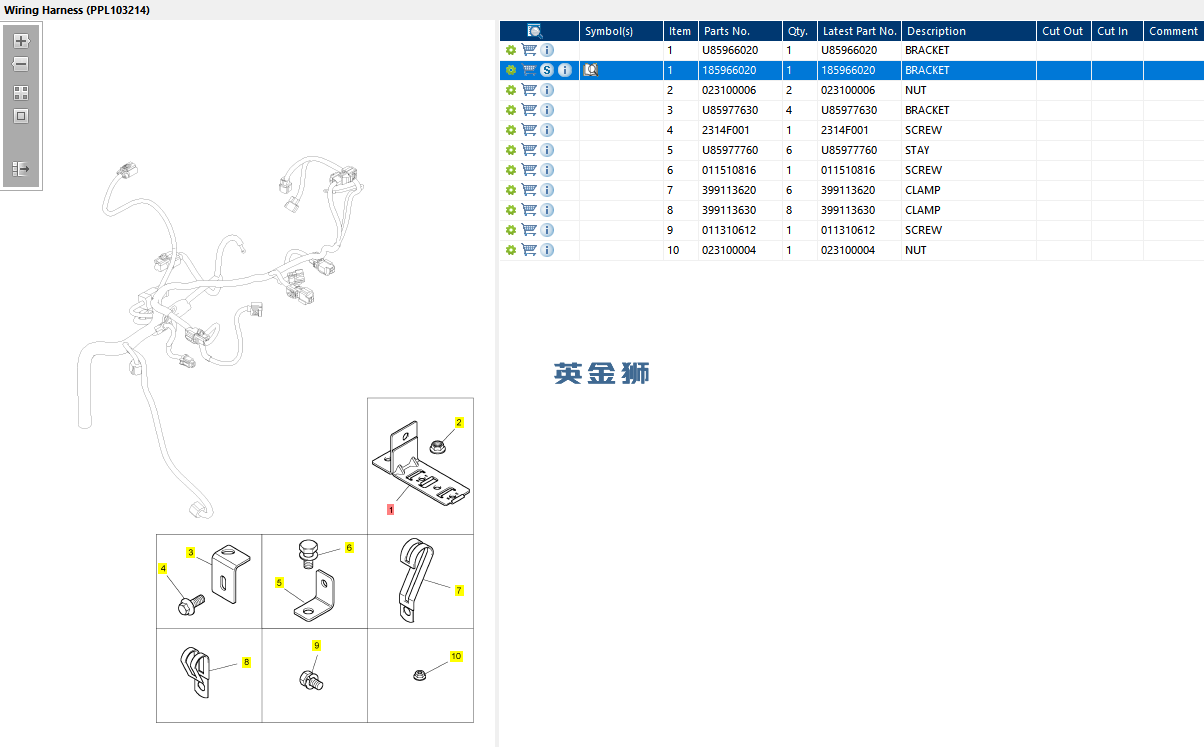Click the quantity 8 cell for CLAMP
Image resolution: width=1204 pixels, height=747 pixels.
(800, 210)
